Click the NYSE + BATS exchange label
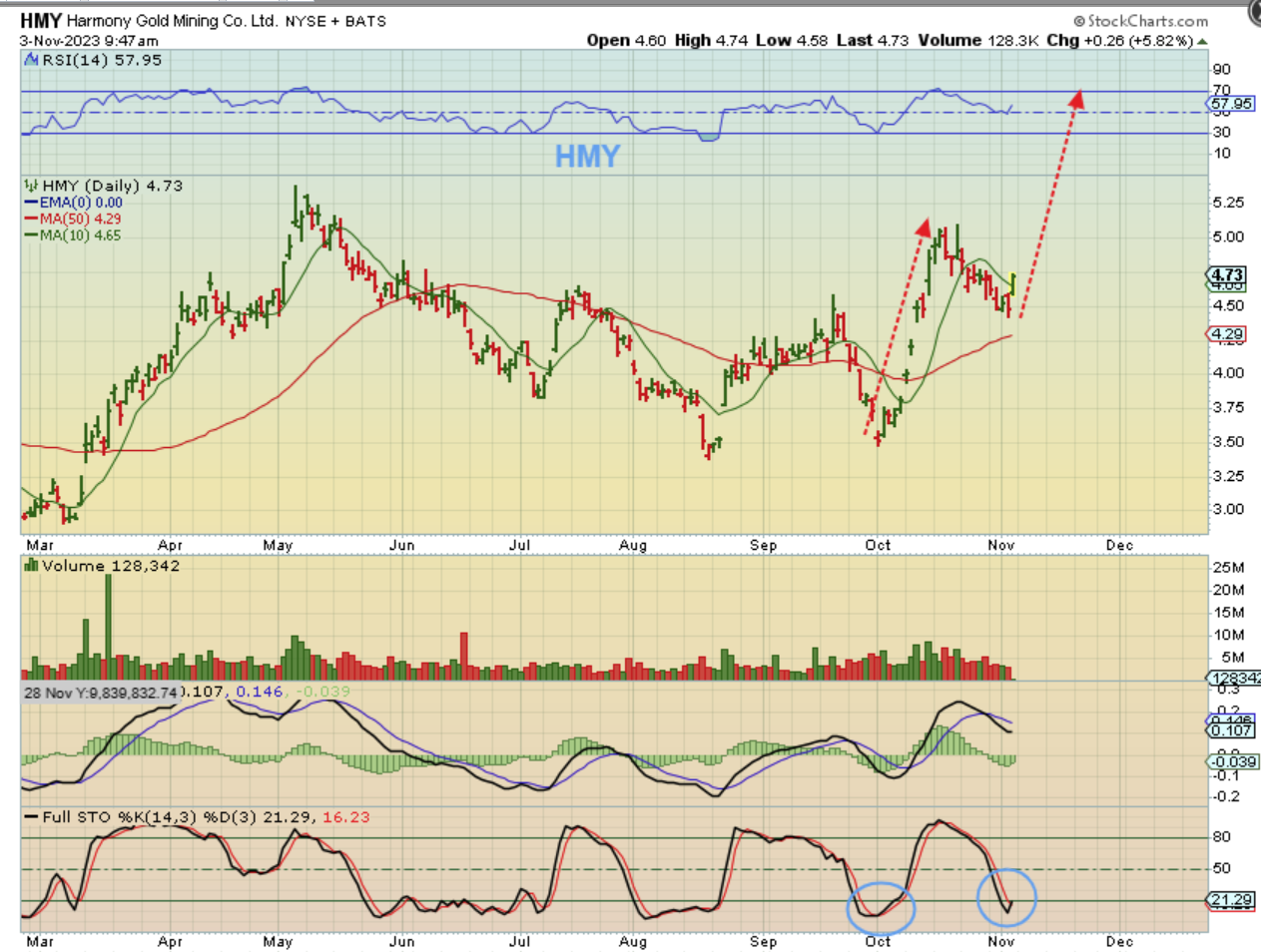The image size is (1261, 952). point(335,21)
